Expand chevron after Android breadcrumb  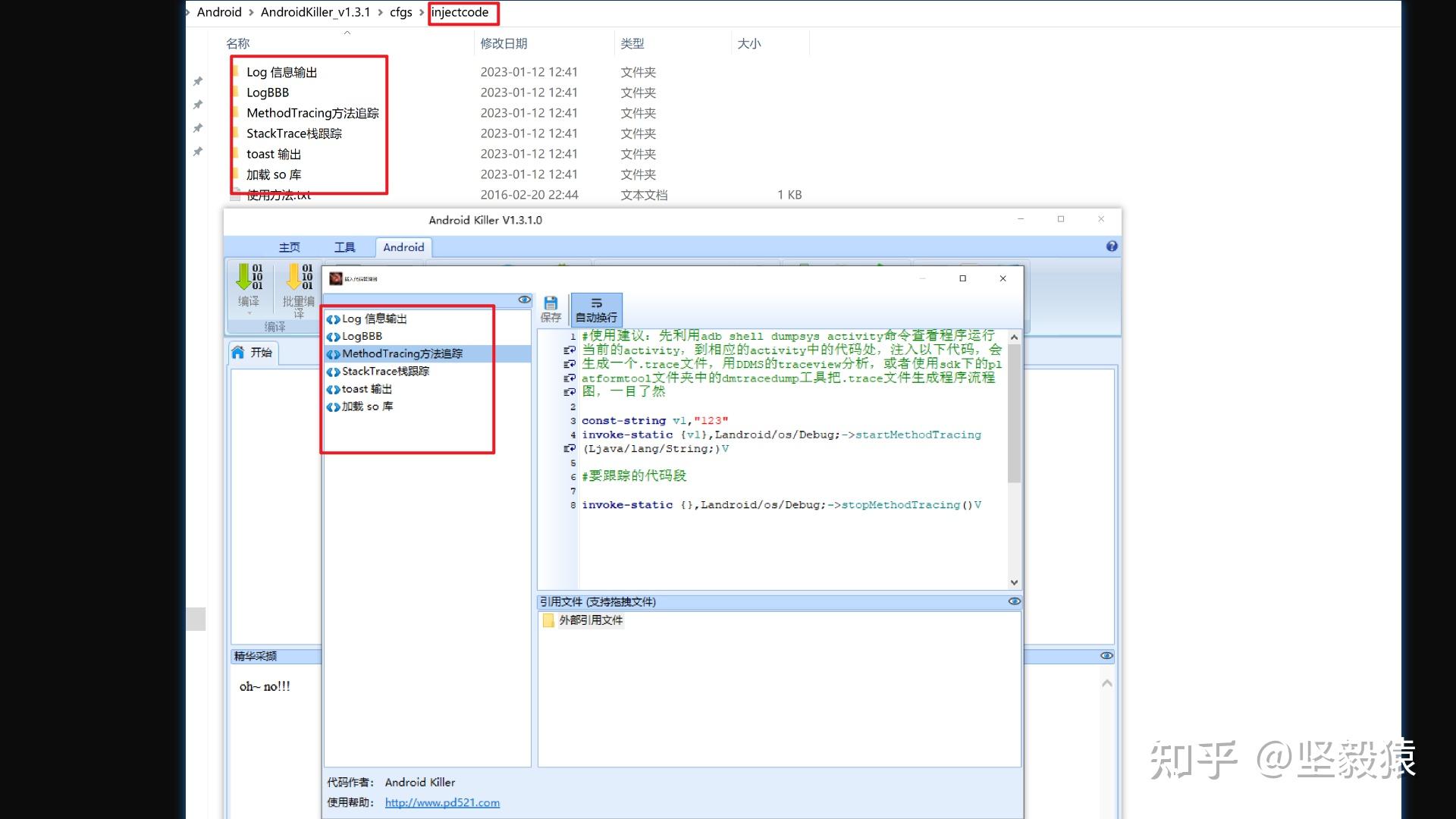coord(251,12)
